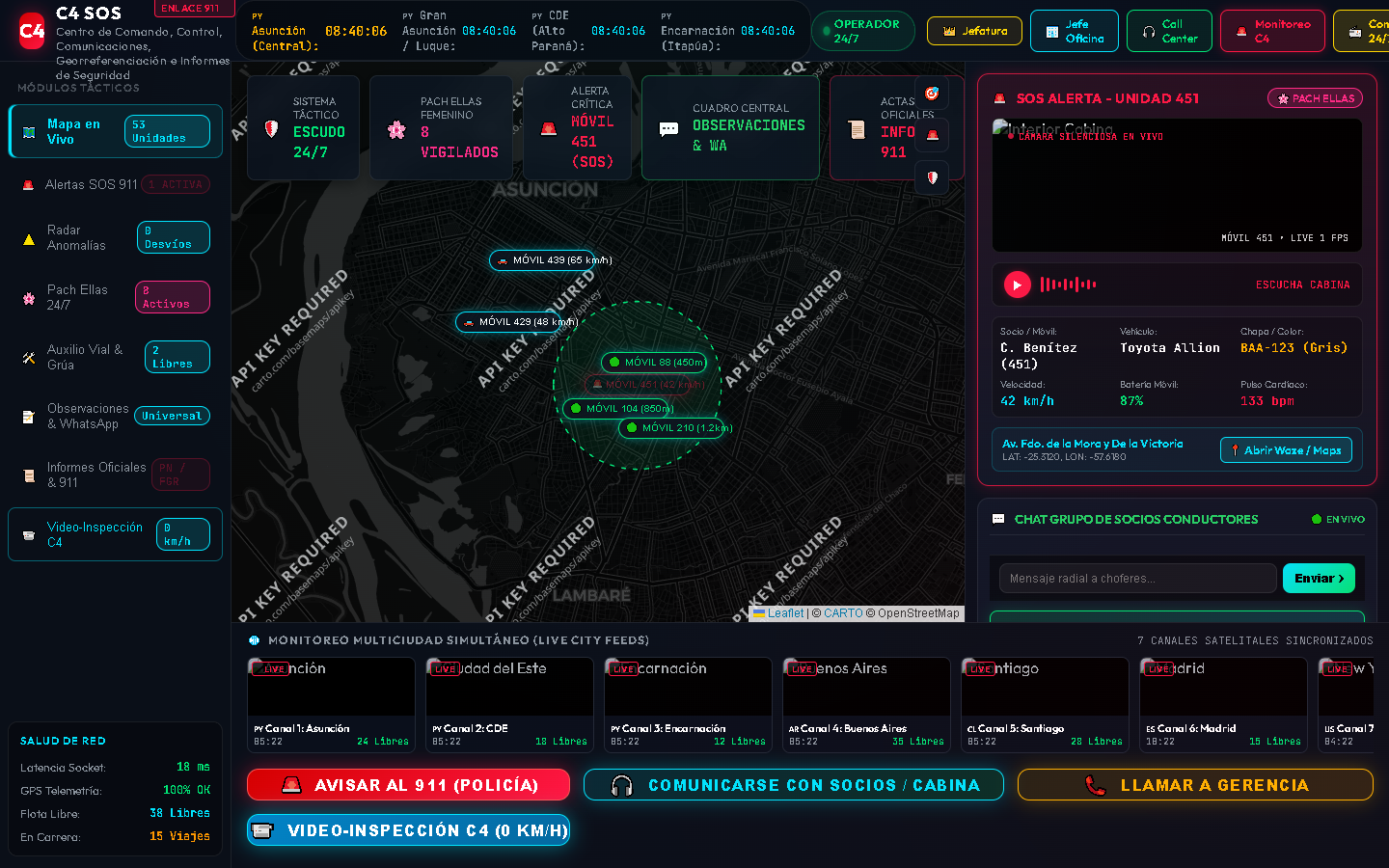The width and height of the screenshot is (1389, 868).
Task: Open the Alertas SOS 911 module
Action: click(116, 184)
